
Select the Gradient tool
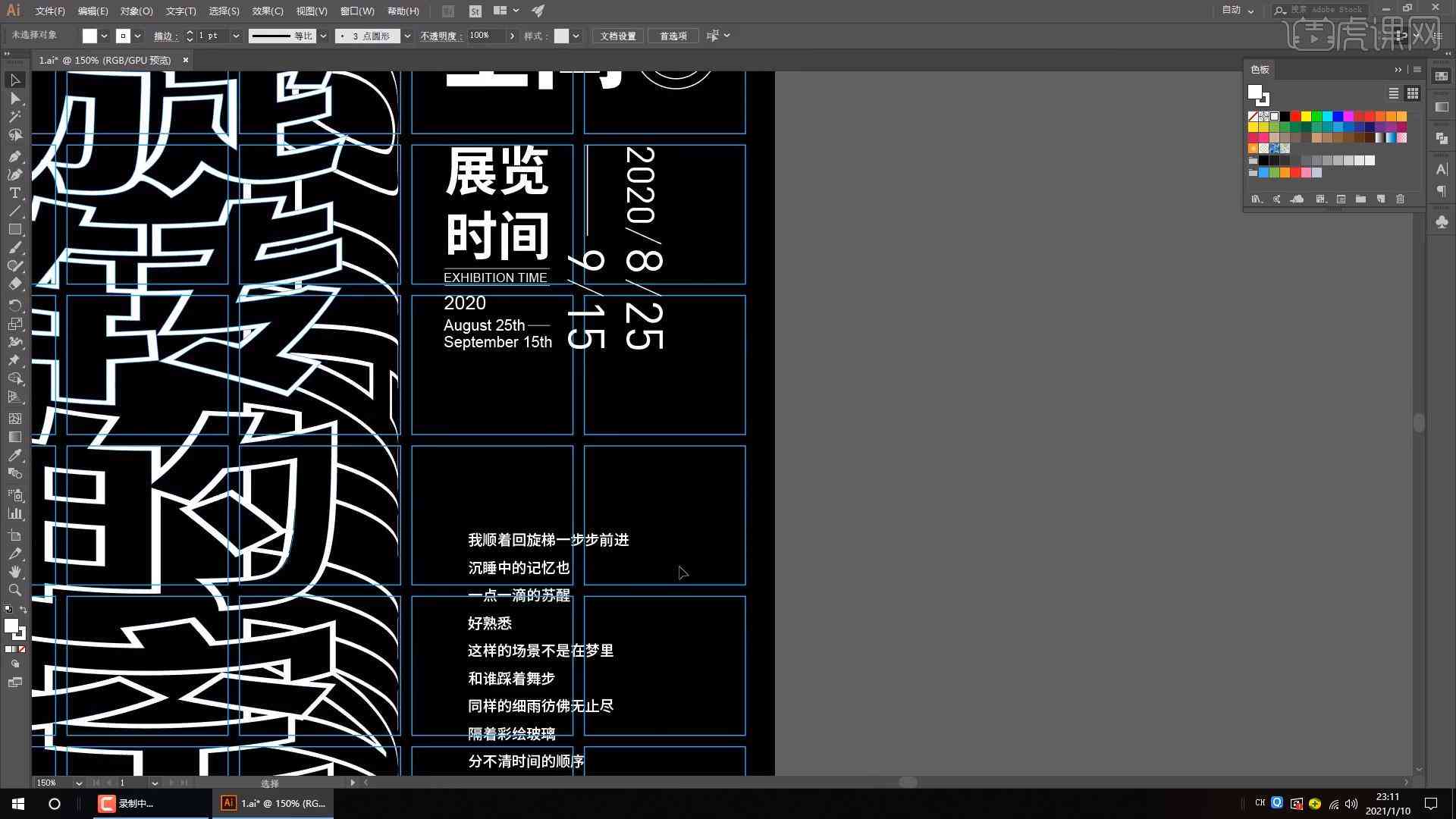pyautogui.click(x=14, y=437)
